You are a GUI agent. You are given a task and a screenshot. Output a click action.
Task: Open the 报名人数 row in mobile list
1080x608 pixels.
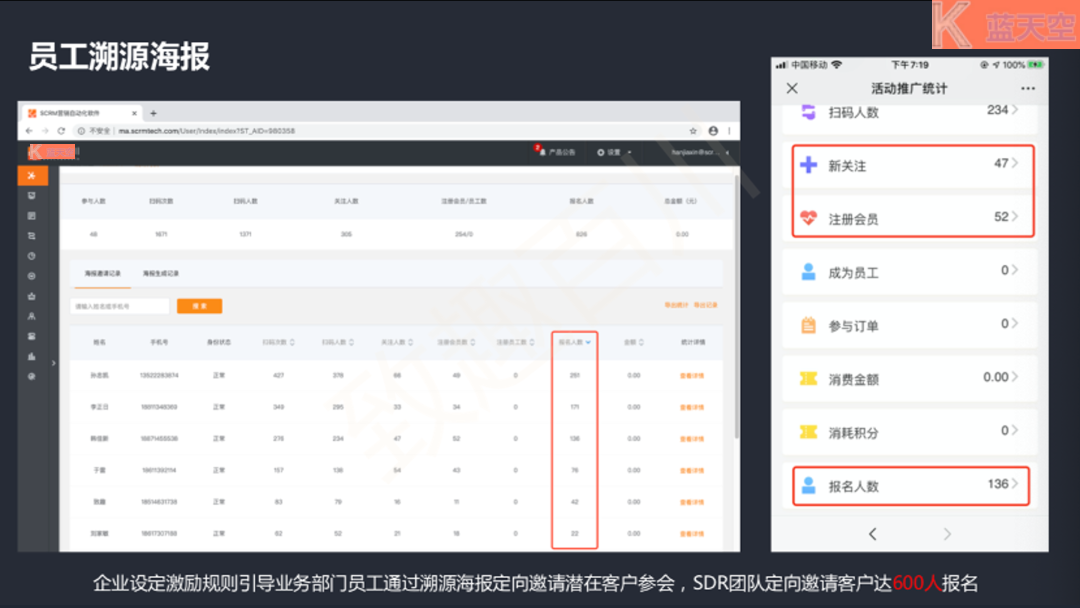coord(910,486)
